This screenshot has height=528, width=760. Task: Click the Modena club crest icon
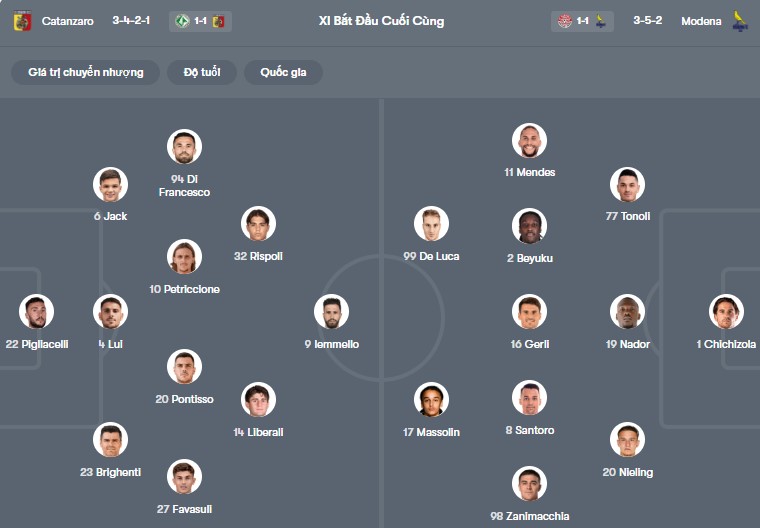740,21
